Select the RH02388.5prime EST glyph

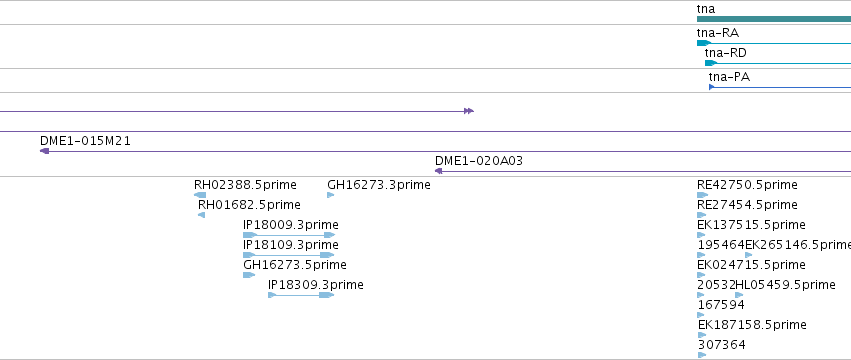(x=200, y=195)
